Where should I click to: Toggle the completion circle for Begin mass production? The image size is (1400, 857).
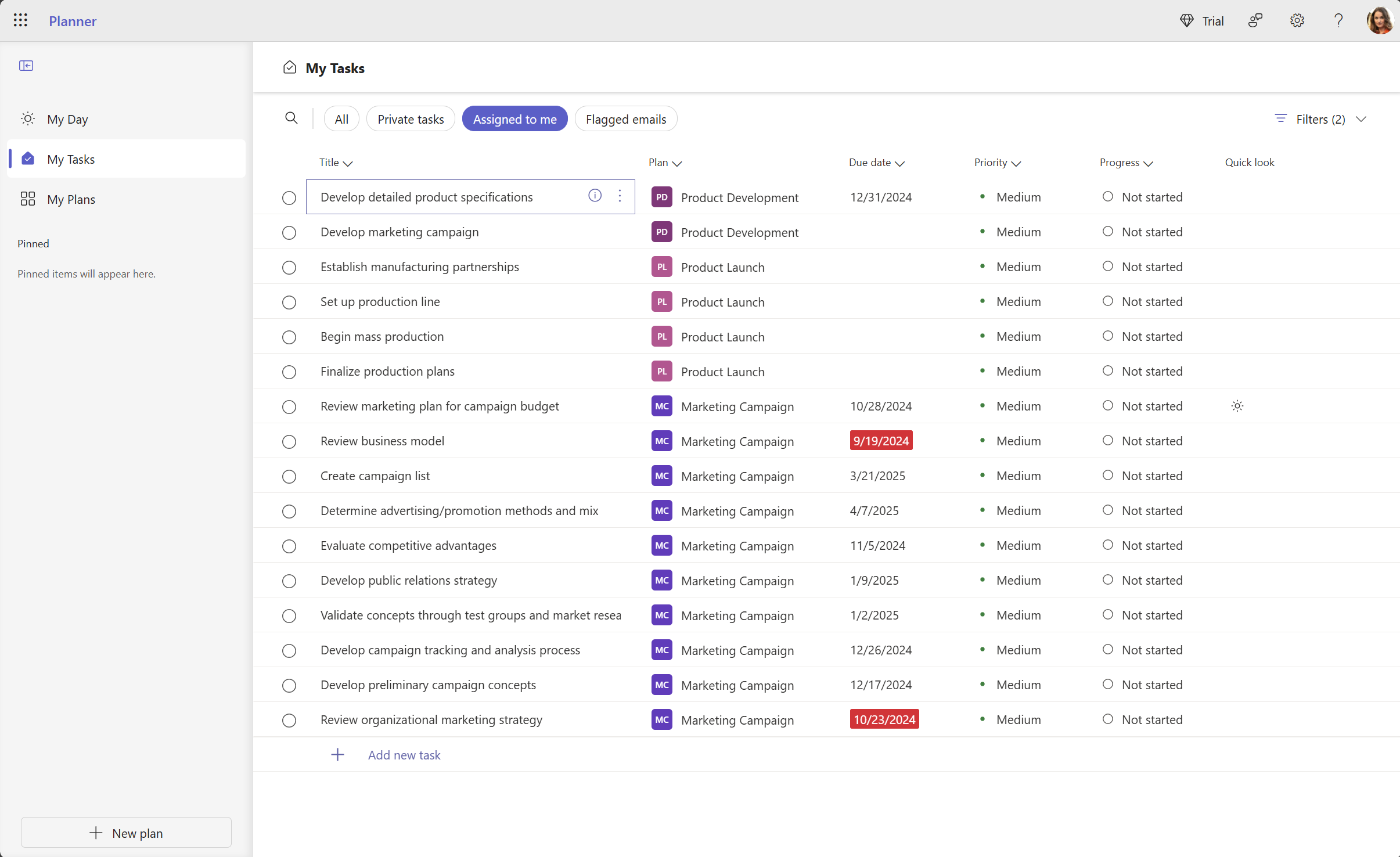coord(289,336)
